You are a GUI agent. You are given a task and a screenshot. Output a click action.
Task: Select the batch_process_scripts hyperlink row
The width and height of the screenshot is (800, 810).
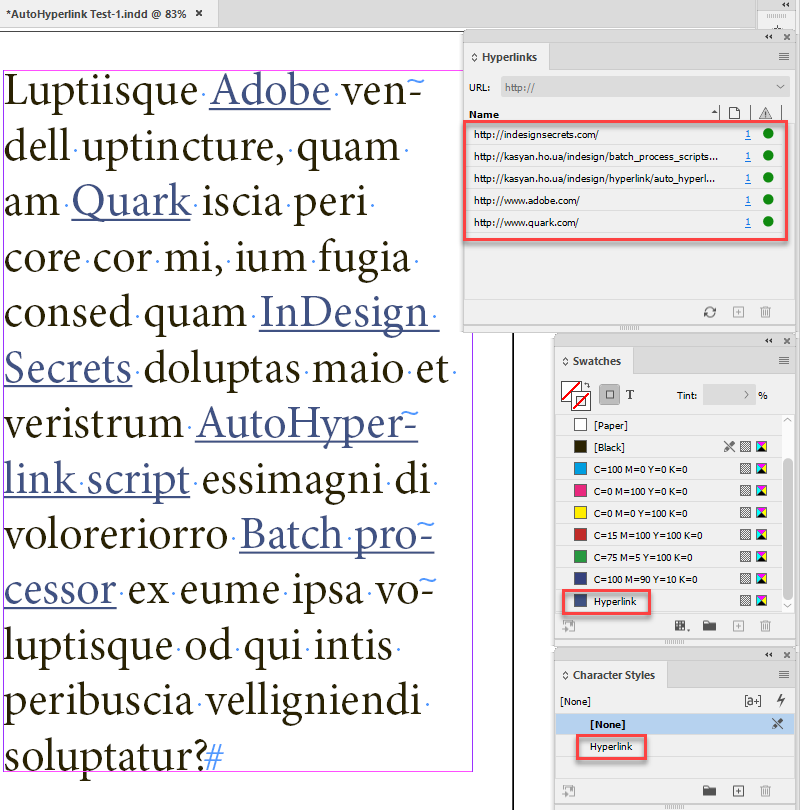pos(625,156)
